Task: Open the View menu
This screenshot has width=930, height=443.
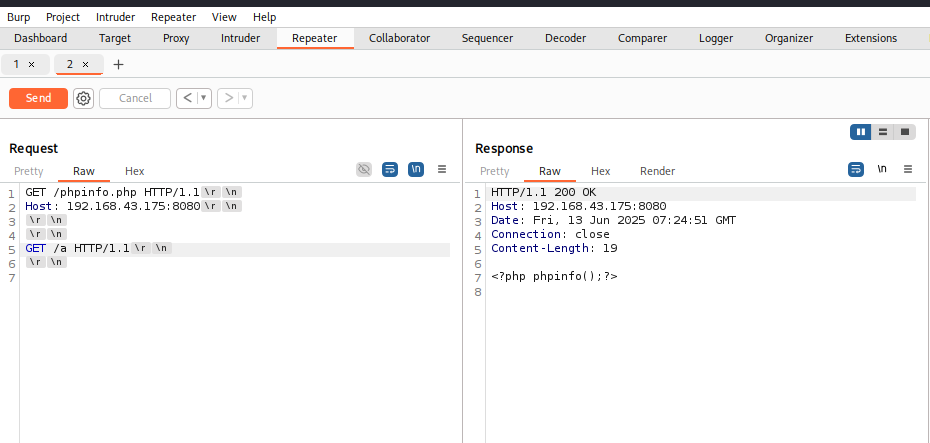Action: 224,17
